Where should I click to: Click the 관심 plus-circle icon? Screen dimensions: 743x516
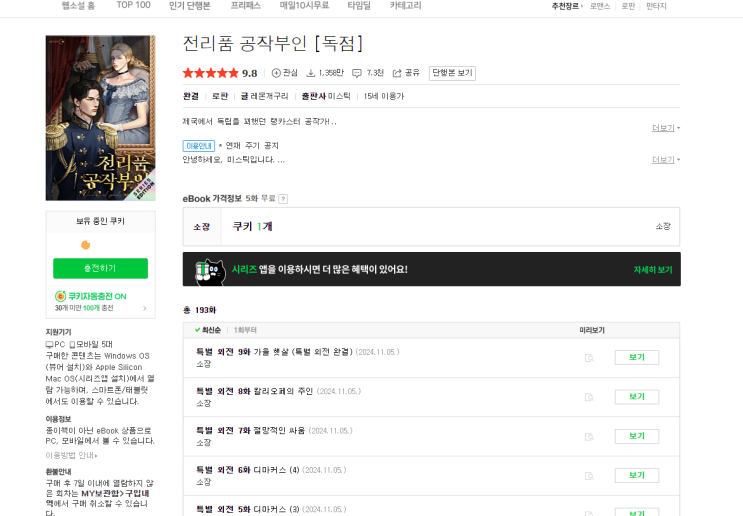coord(276,73)
